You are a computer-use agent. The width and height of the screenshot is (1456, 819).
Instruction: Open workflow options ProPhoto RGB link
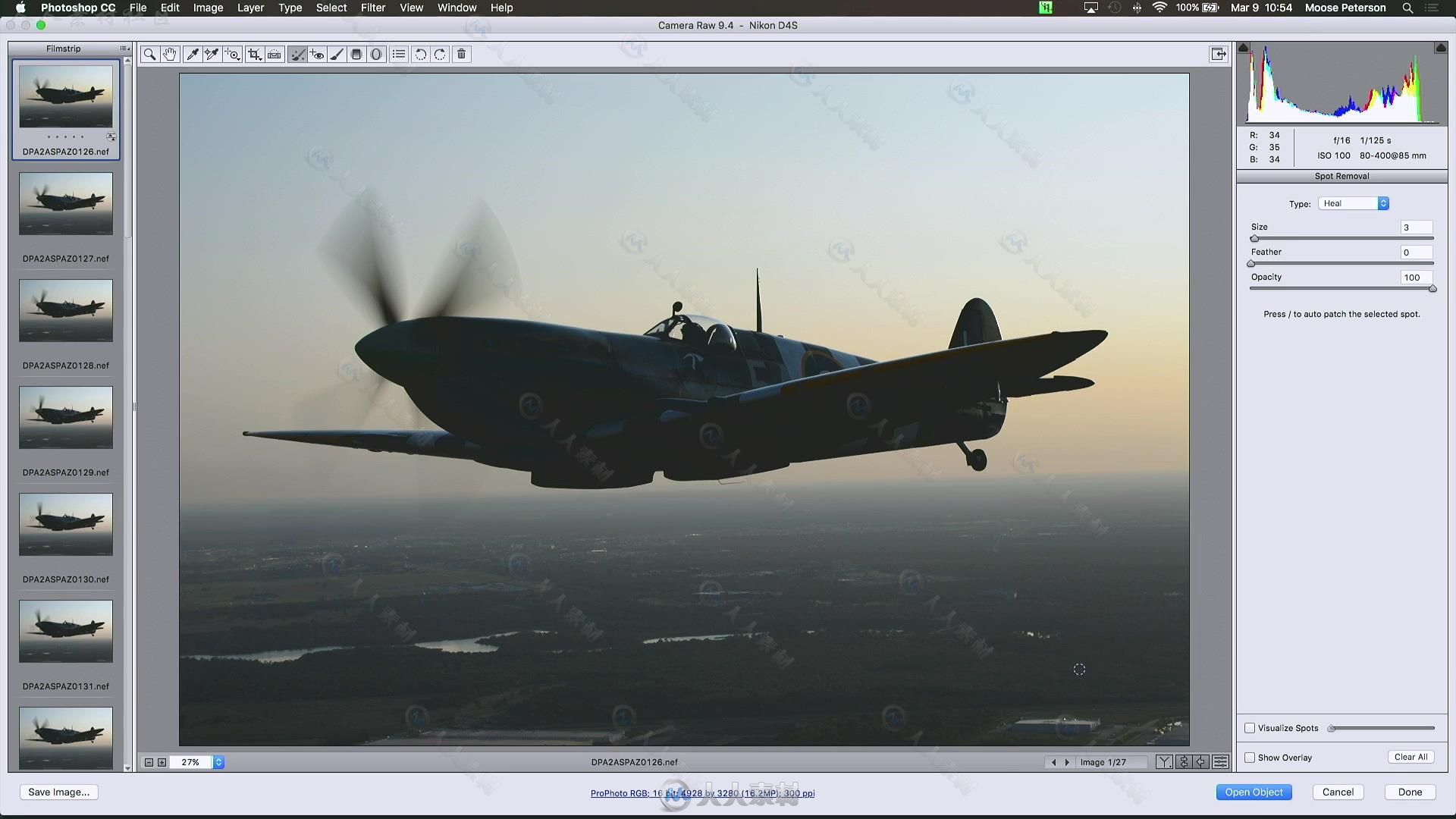coord(702,793)
